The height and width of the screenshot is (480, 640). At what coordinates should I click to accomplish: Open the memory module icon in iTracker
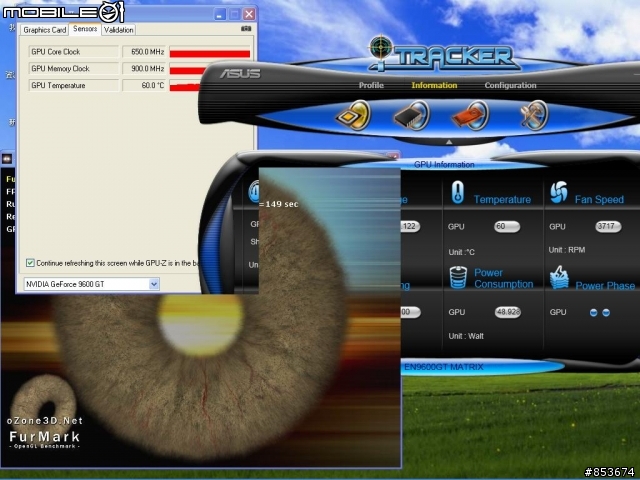[x=411, y=115]
